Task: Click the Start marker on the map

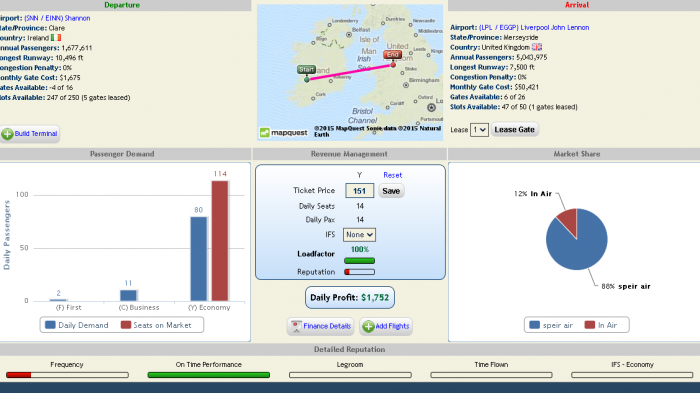Action: click(x=306, y=70)
